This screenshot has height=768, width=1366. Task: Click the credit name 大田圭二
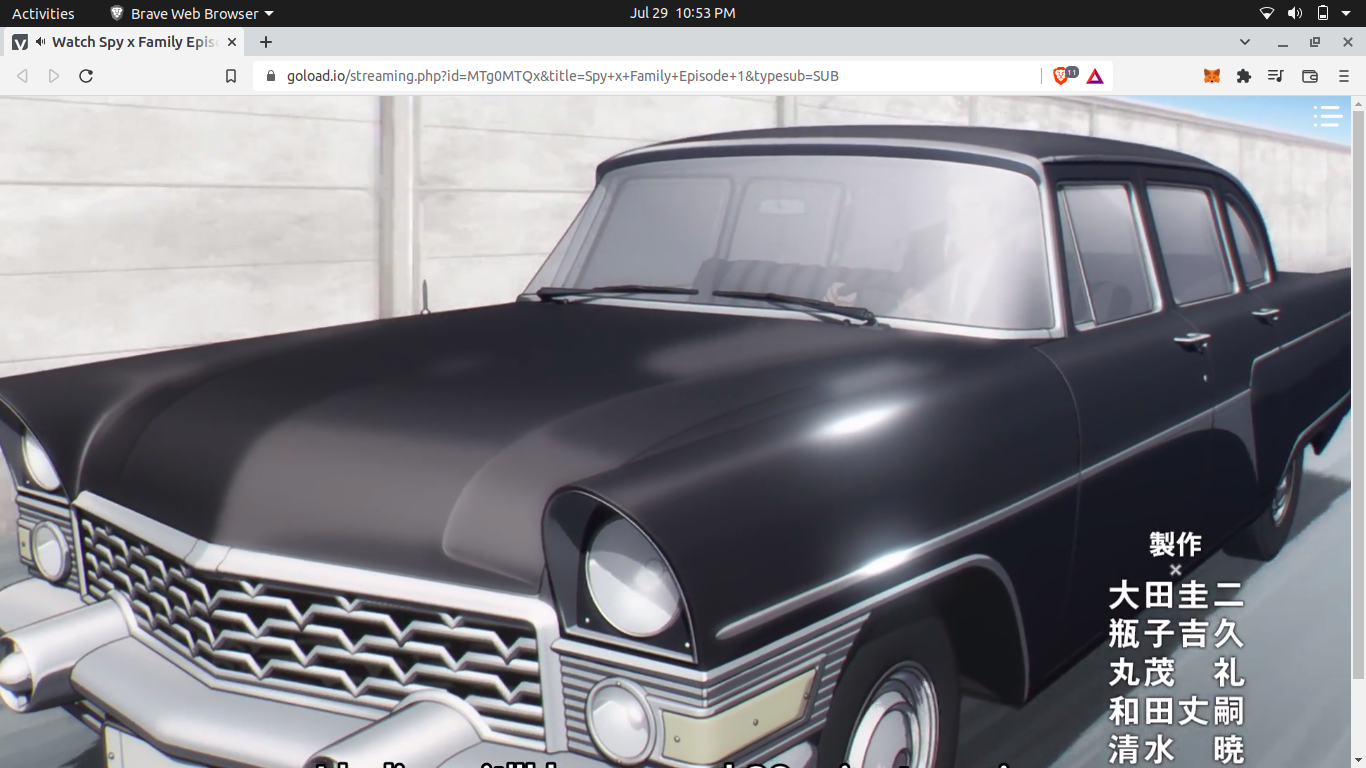point(1176,596)
